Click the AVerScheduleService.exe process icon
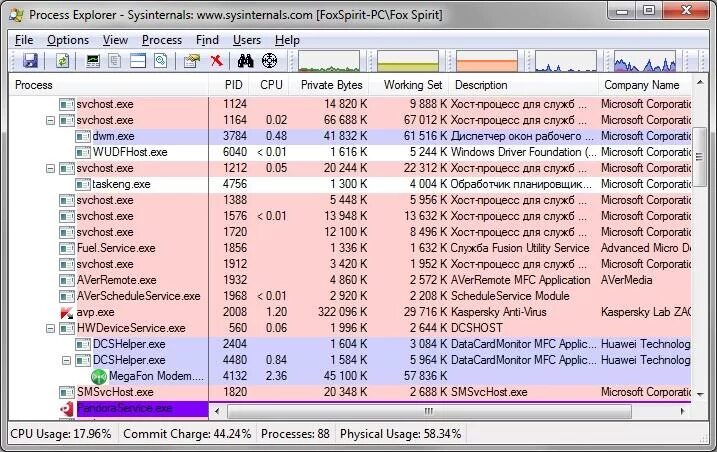 click(67, 296)
